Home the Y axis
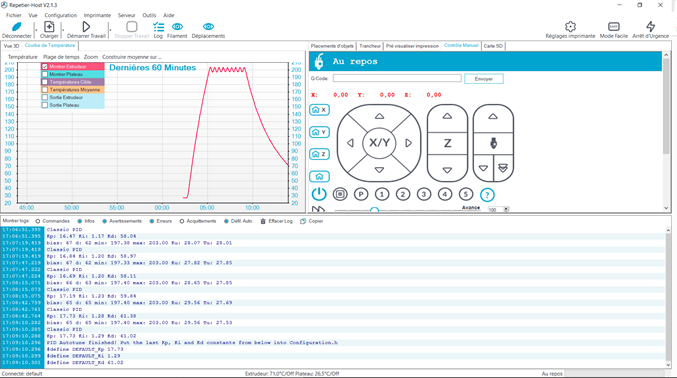677x378 pixels. pyautogui.click(x=320, y=132)
